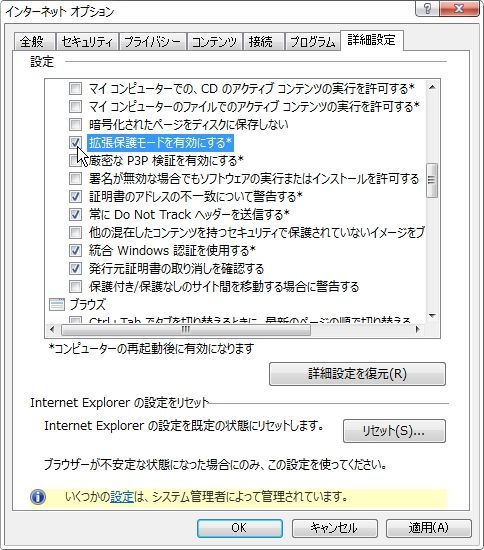Uncheck 発行元証明書の取り消しを確認する checkbox
484x550 pixels.
pos(75,269)
